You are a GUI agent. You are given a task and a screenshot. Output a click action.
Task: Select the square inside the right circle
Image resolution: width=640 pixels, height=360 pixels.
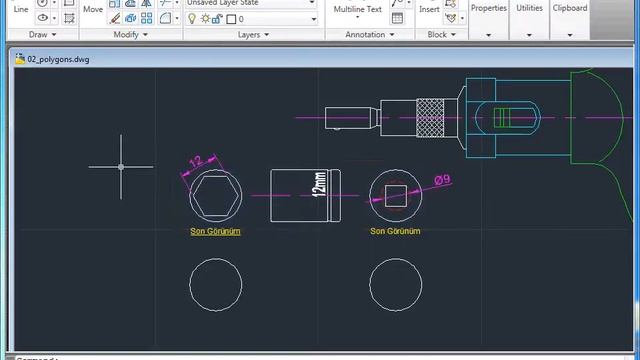(396, 196)
